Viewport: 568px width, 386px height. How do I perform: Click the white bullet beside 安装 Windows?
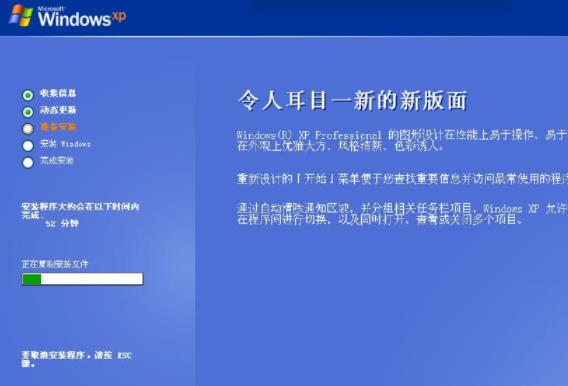[28, 146]
